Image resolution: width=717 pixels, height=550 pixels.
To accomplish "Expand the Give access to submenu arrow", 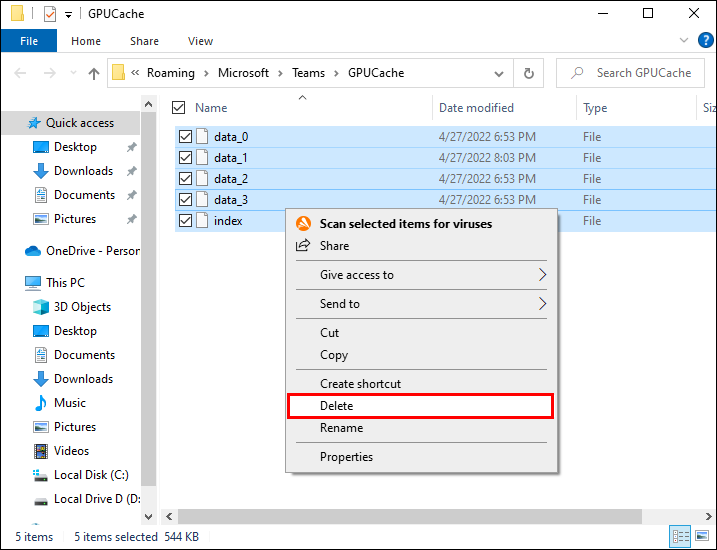I will coord(543,275).
